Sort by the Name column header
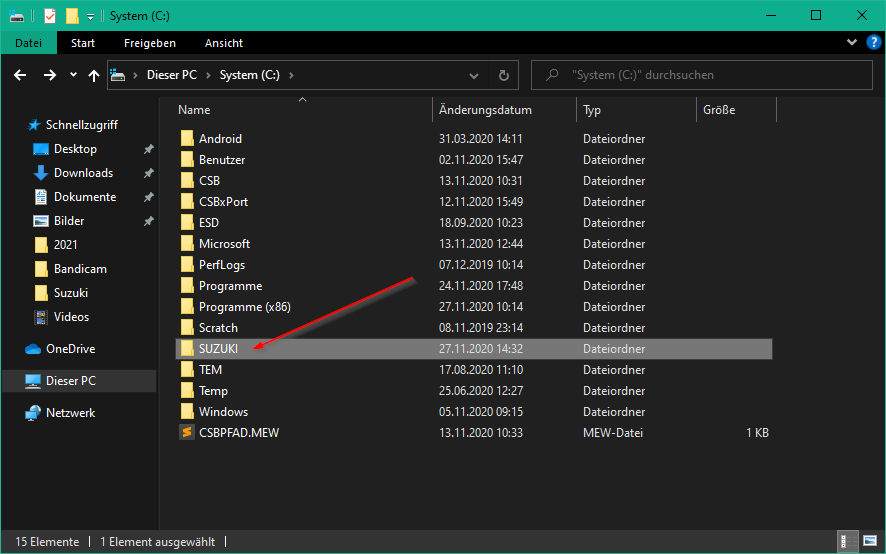 [194, 110]
